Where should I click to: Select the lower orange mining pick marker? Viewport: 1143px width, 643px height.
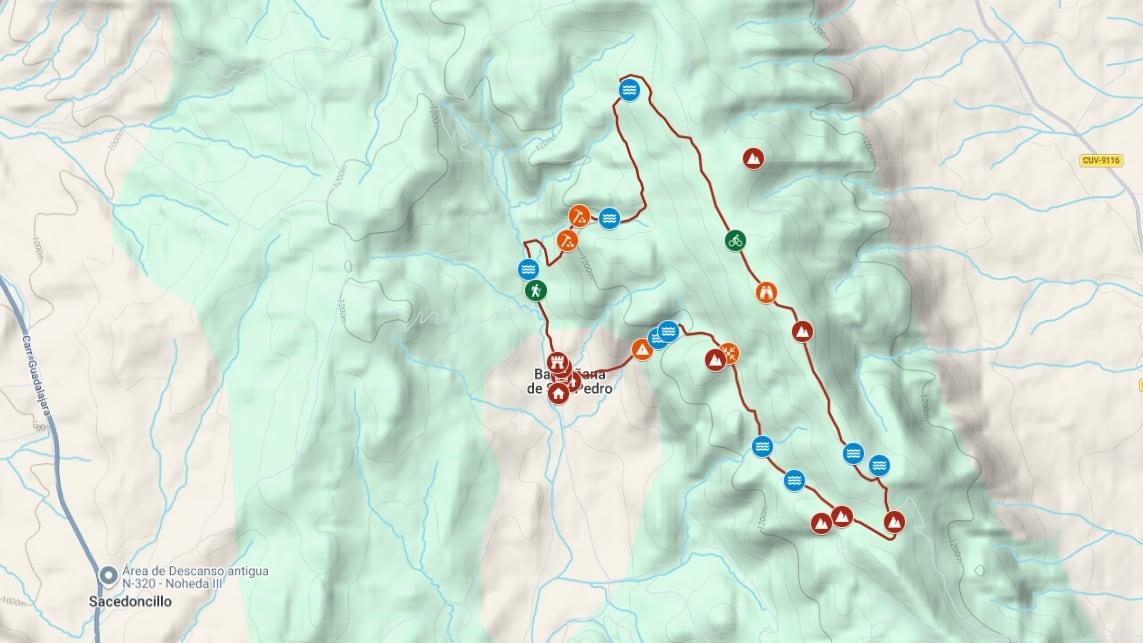click(567, 240)
